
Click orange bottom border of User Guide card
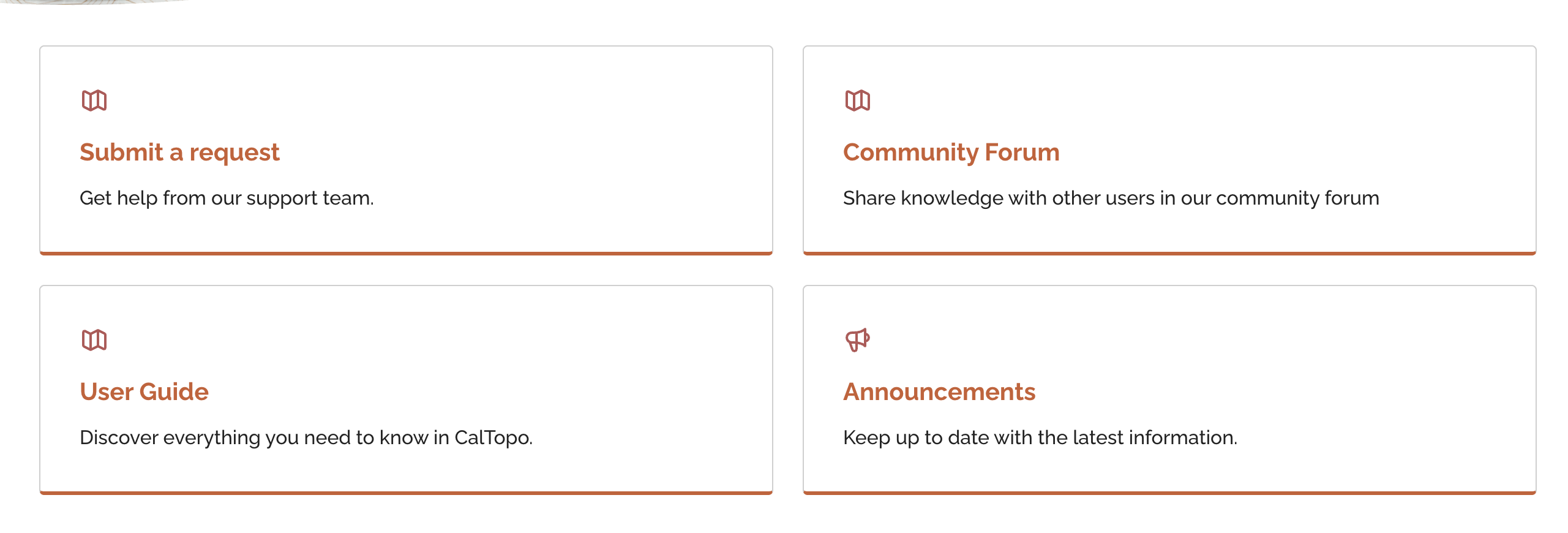(406, 492)
